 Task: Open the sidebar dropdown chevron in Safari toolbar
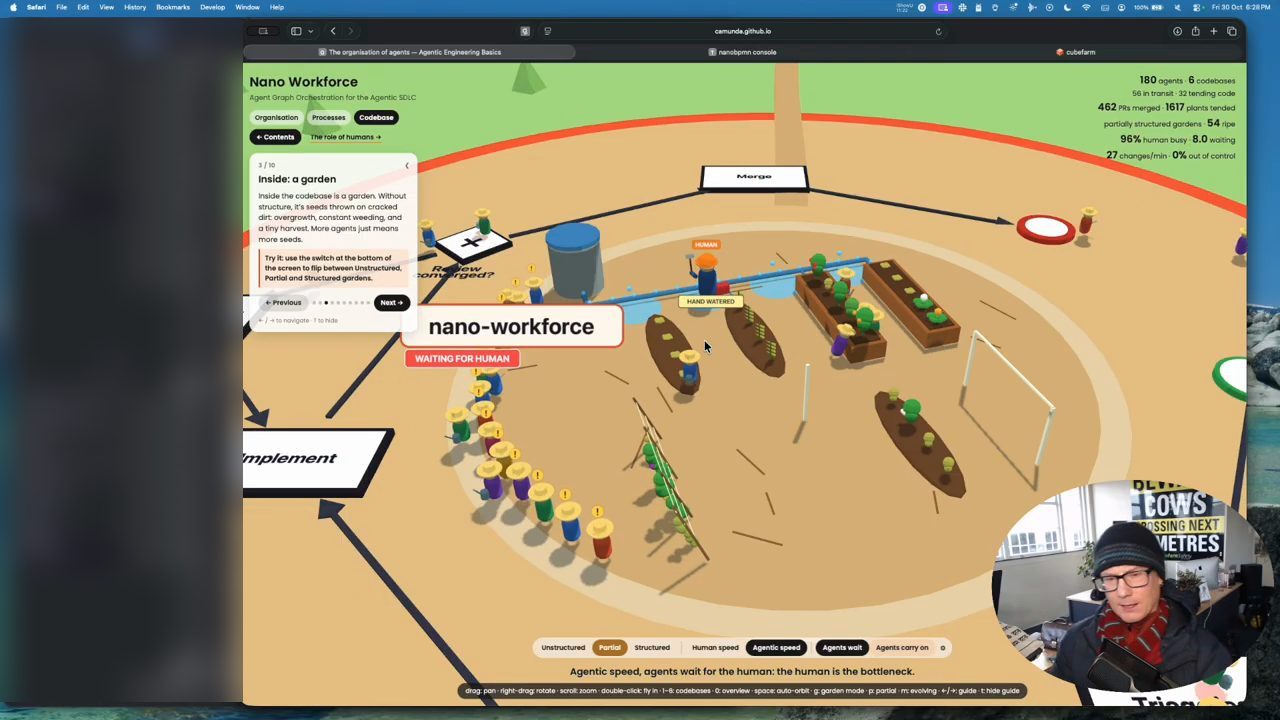[x=311, y=31]
